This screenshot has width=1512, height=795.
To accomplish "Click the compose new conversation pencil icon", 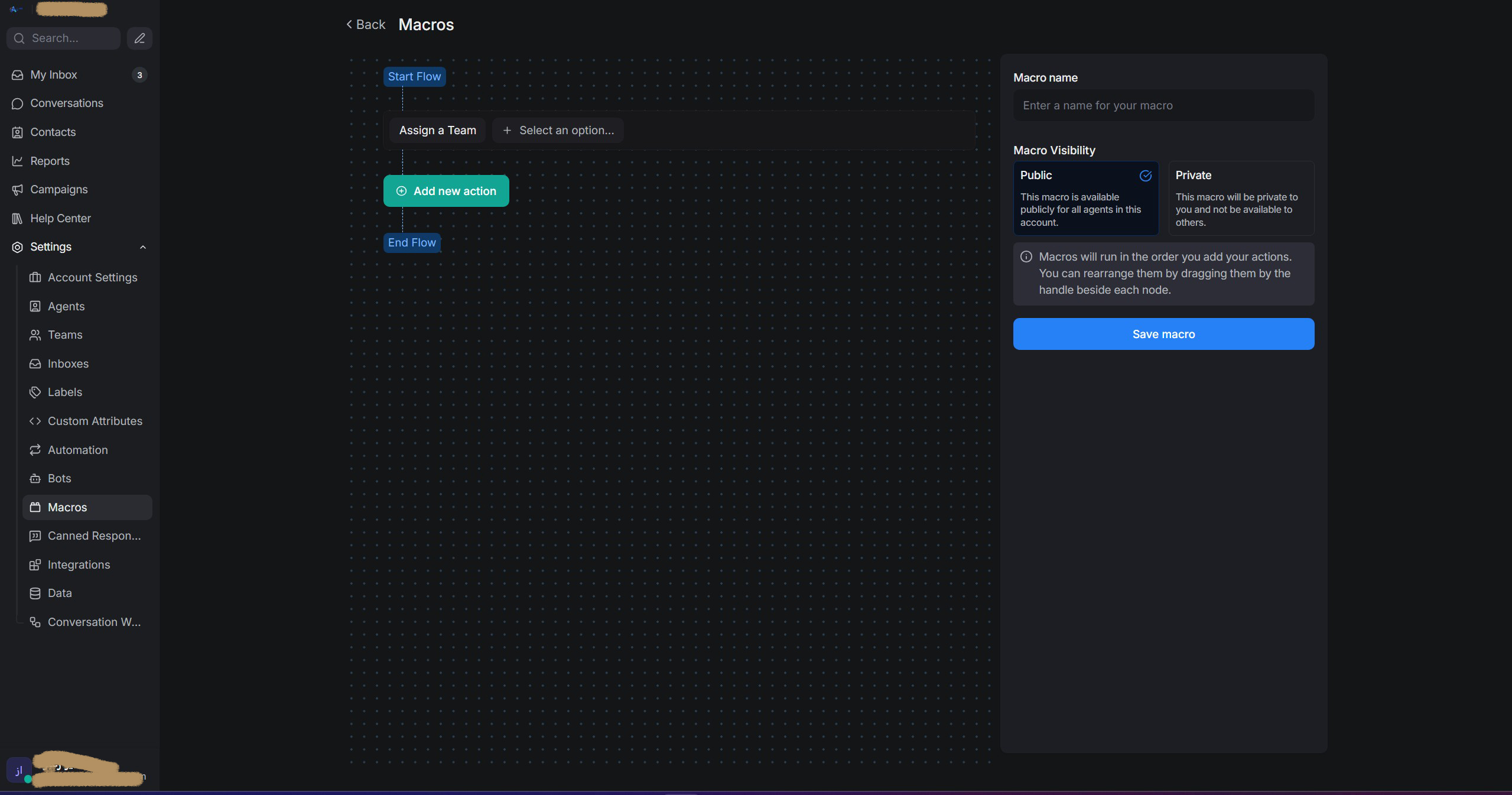I will point(139,38).
